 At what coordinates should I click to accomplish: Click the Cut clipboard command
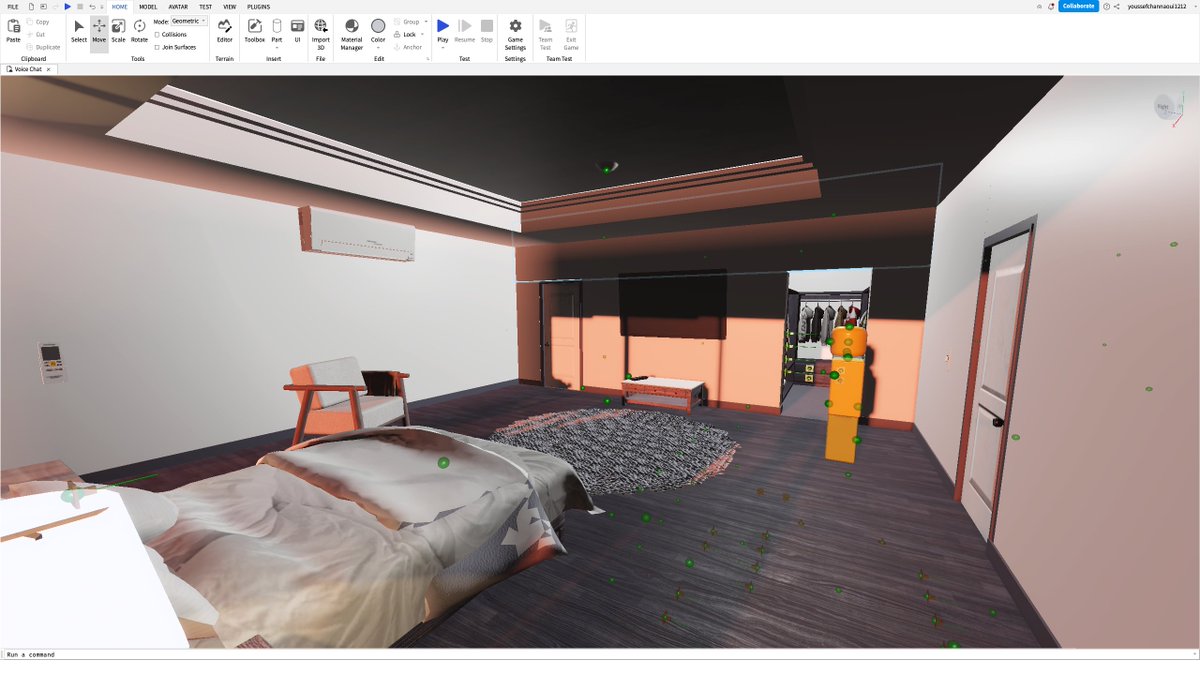click(36, 34)
